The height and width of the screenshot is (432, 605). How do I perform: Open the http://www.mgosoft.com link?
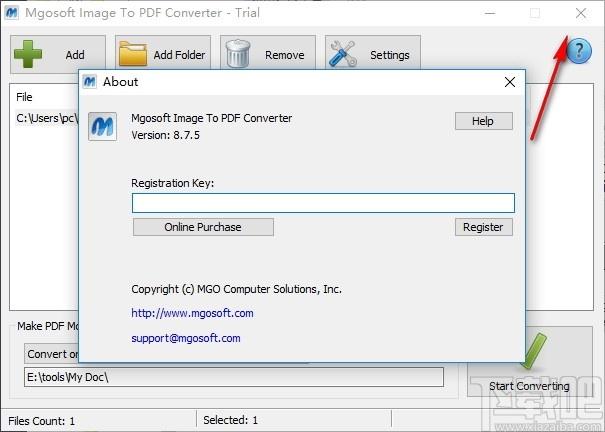[x=192, y=313]
